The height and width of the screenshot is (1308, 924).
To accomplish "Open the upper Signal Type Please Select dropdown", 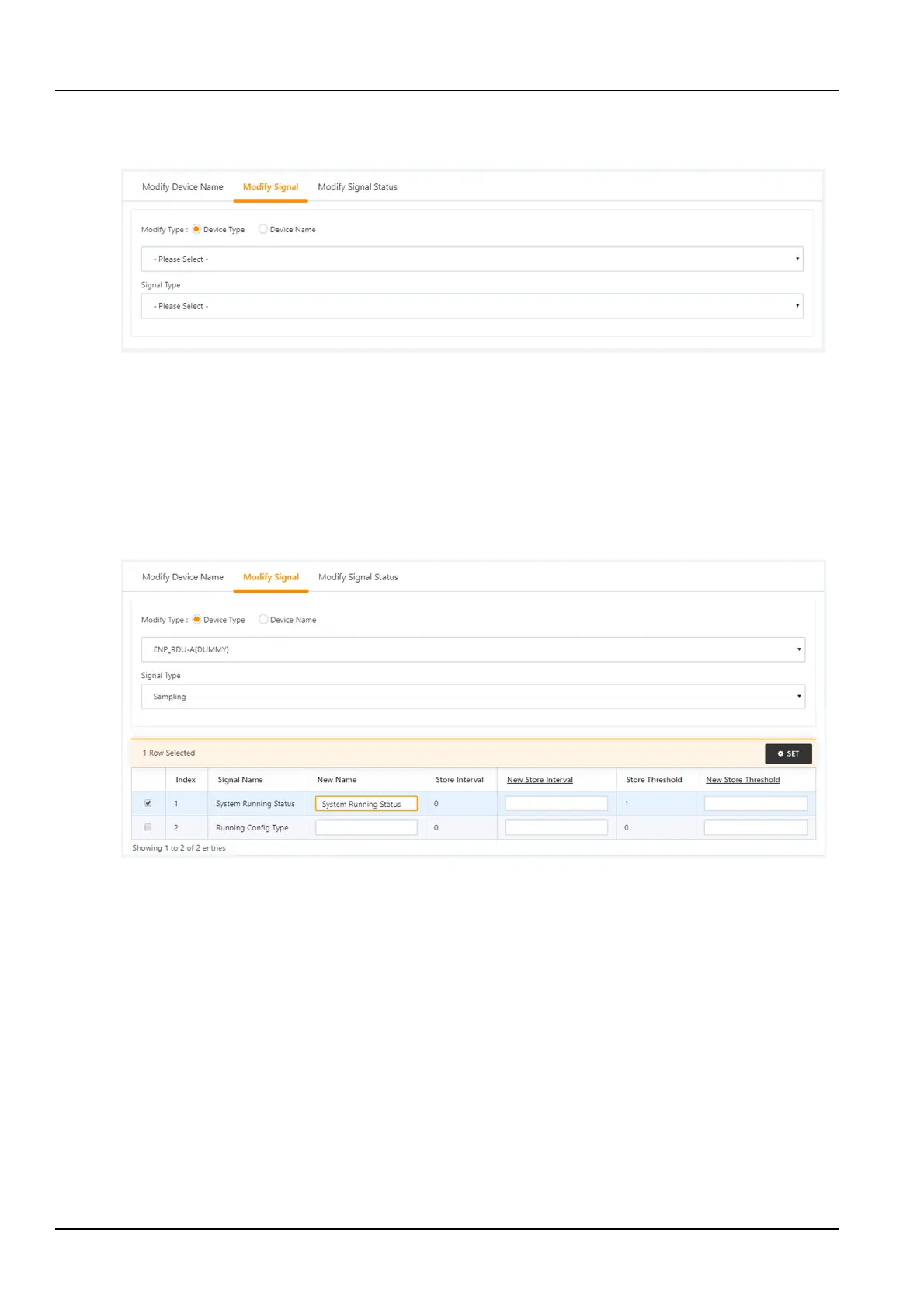I will pyautogui.click(x=472, y=306).
